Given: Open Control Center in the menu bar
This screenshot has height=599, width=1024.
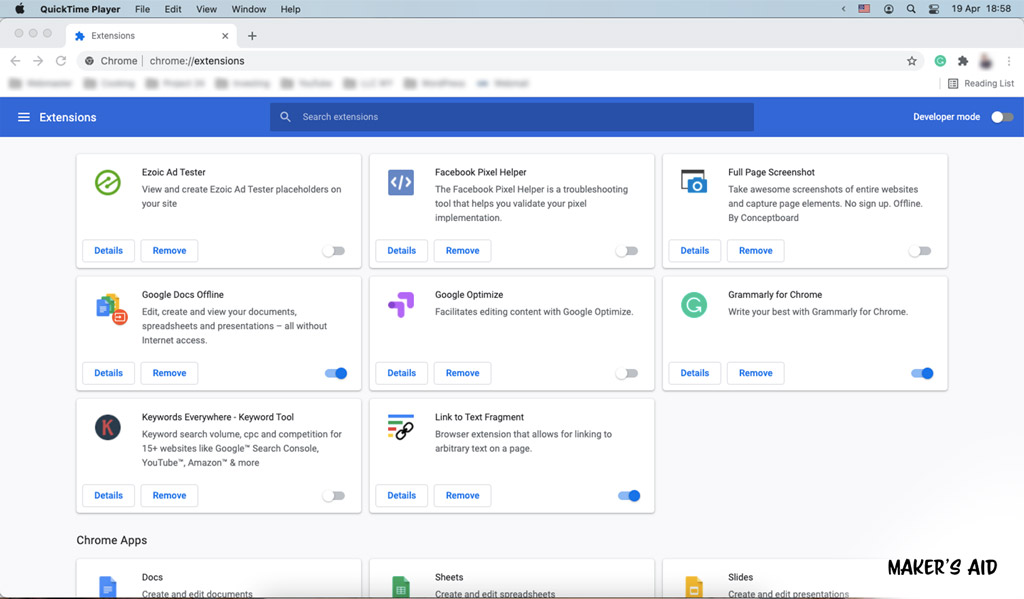Looking at the screenshot, I should (x=934, y=9).
